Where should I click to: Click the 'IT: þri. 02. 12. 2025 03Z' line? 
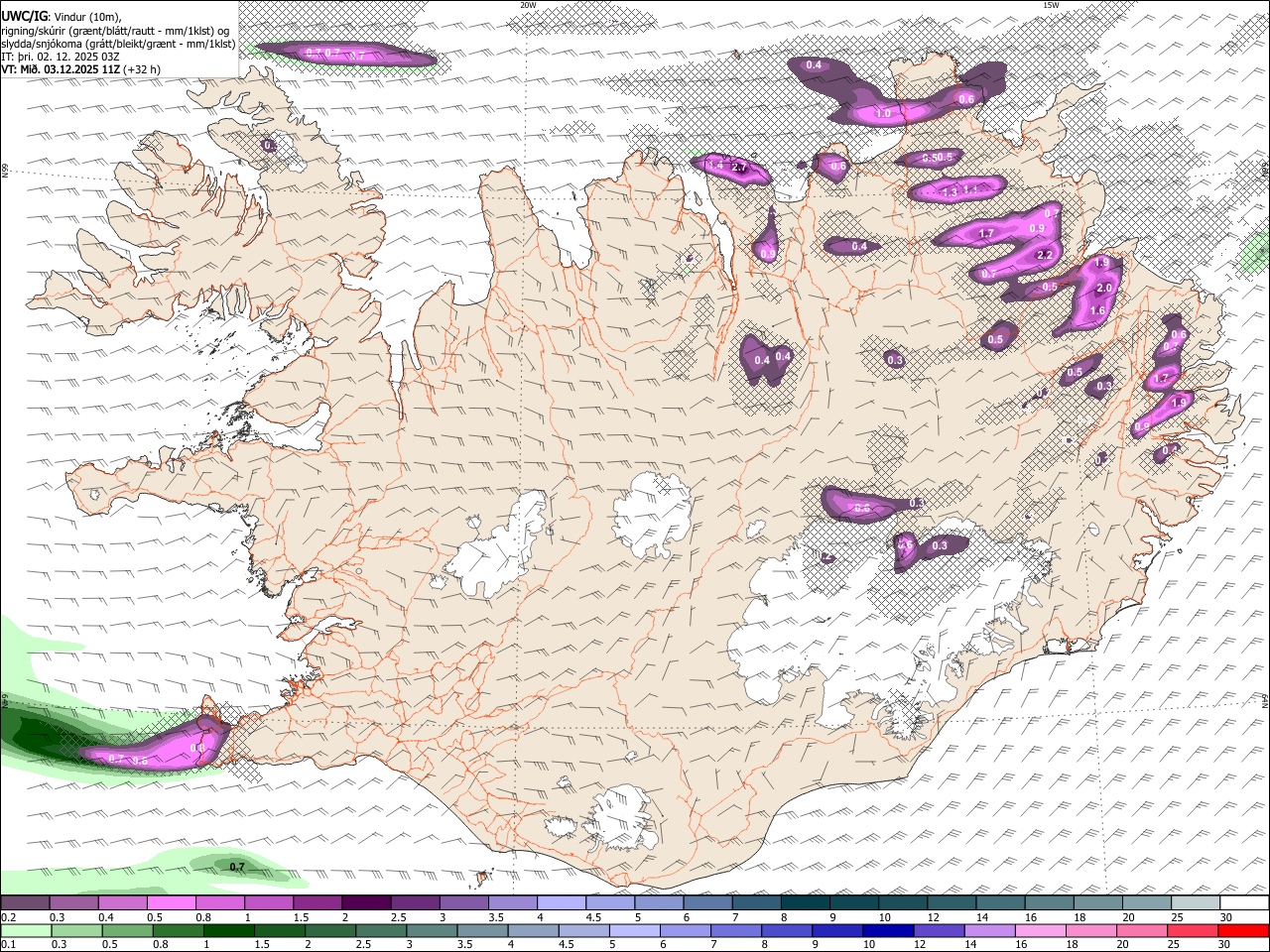pos(61,57)
